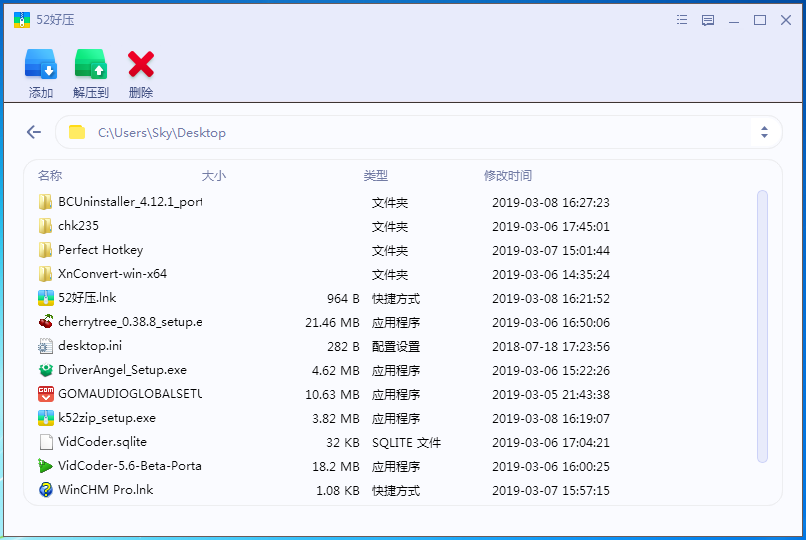The height and width of the screenshot is (540, 806).
Task: Click the file name "chk235"
Action: click(78, 226)
